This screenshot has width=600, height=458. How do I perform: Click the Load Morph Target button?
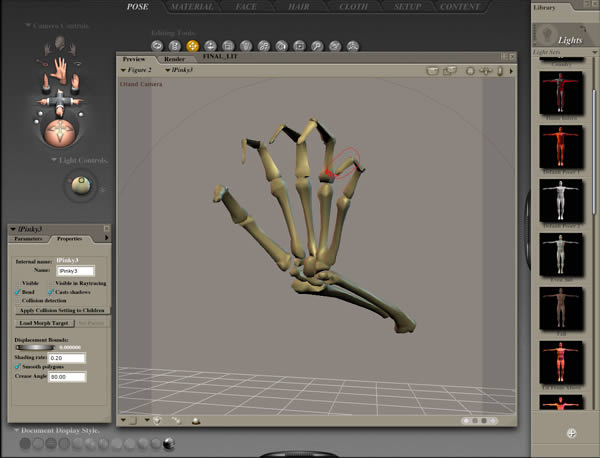(44, 323)
